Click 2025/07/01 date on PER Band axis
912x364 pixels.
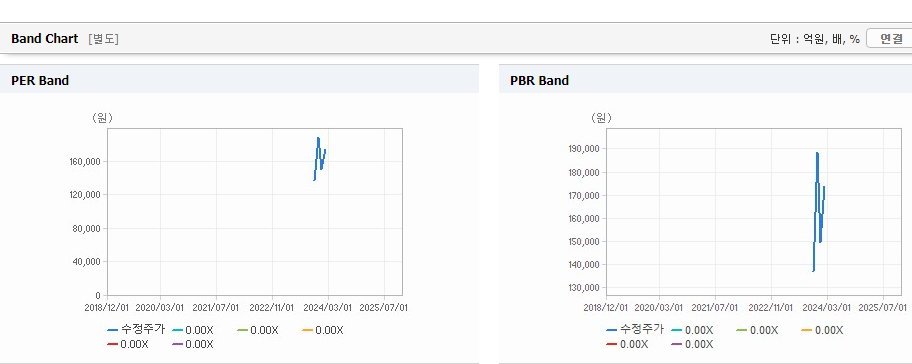coord(385,307)
